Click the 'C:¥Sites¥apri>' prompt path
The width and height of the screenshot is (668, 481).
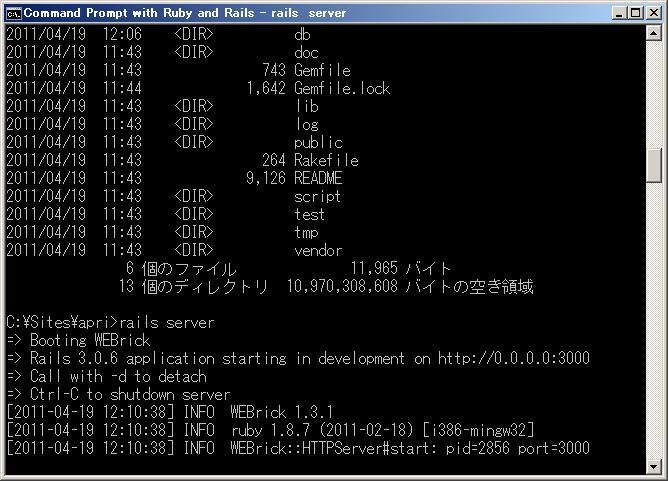[x=62, y=323]
